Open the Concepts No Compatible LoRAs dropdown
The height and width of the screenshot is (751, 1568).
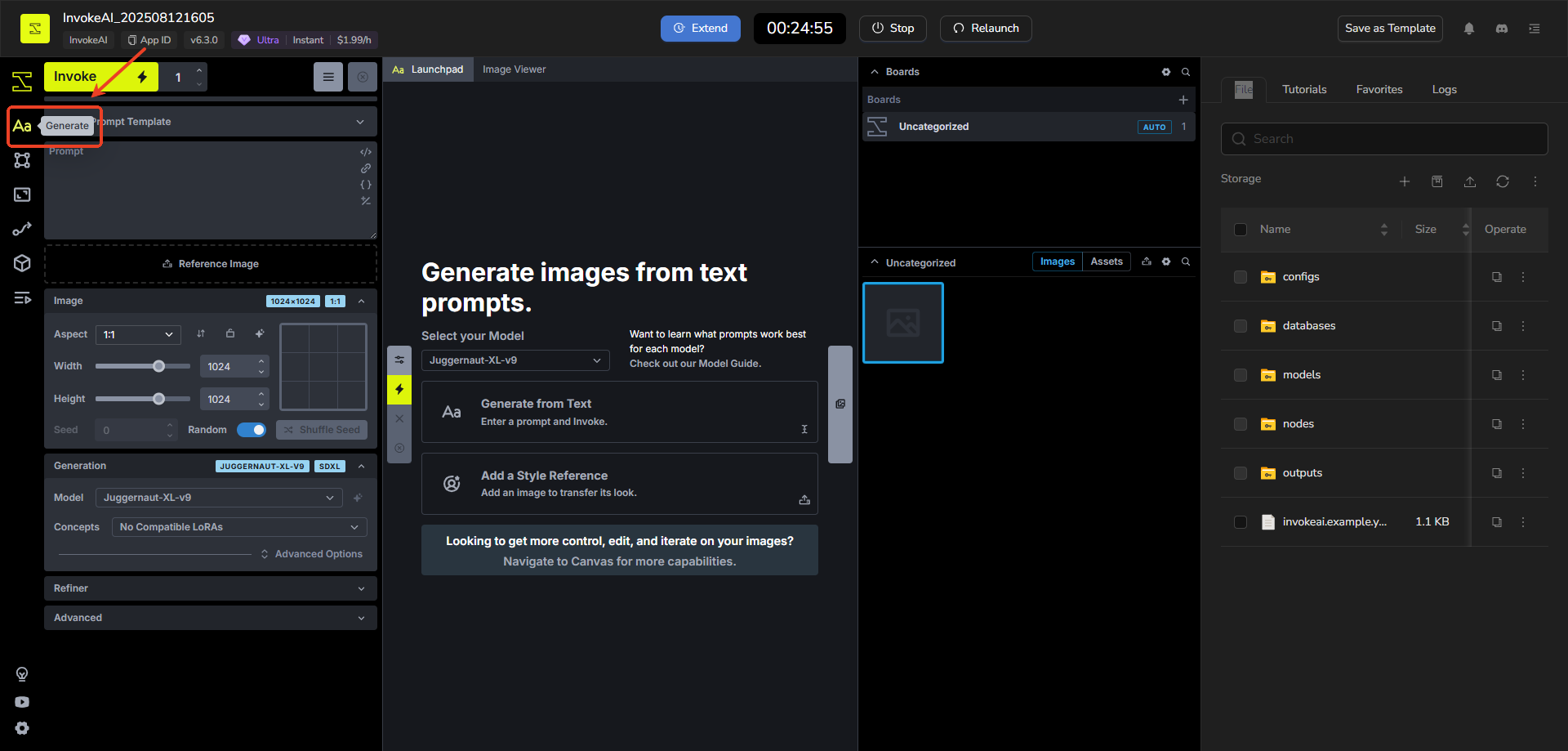click(239, 527)
